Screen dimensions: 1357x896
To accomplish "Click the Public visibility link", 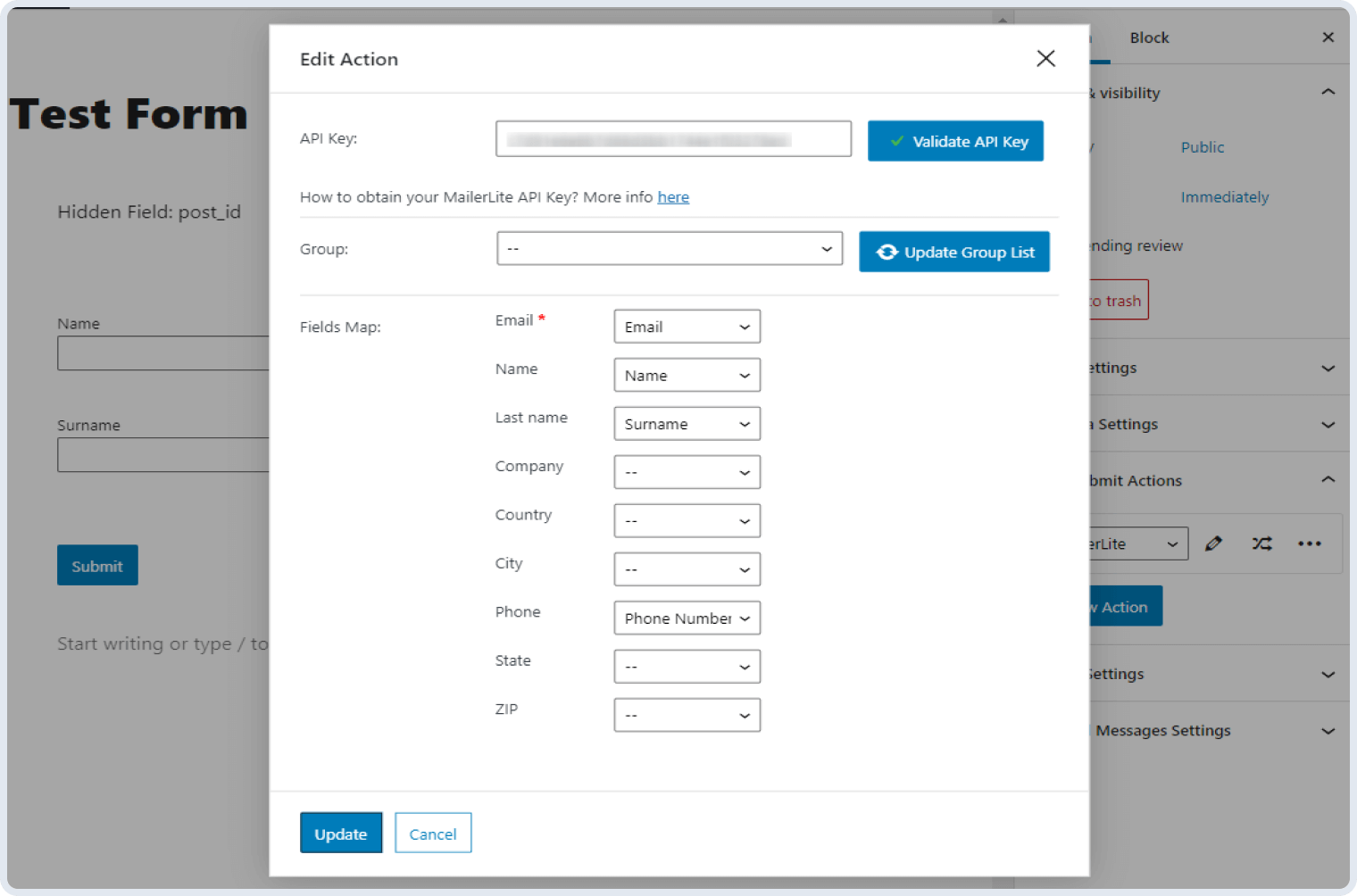I will pos(1202,146).
